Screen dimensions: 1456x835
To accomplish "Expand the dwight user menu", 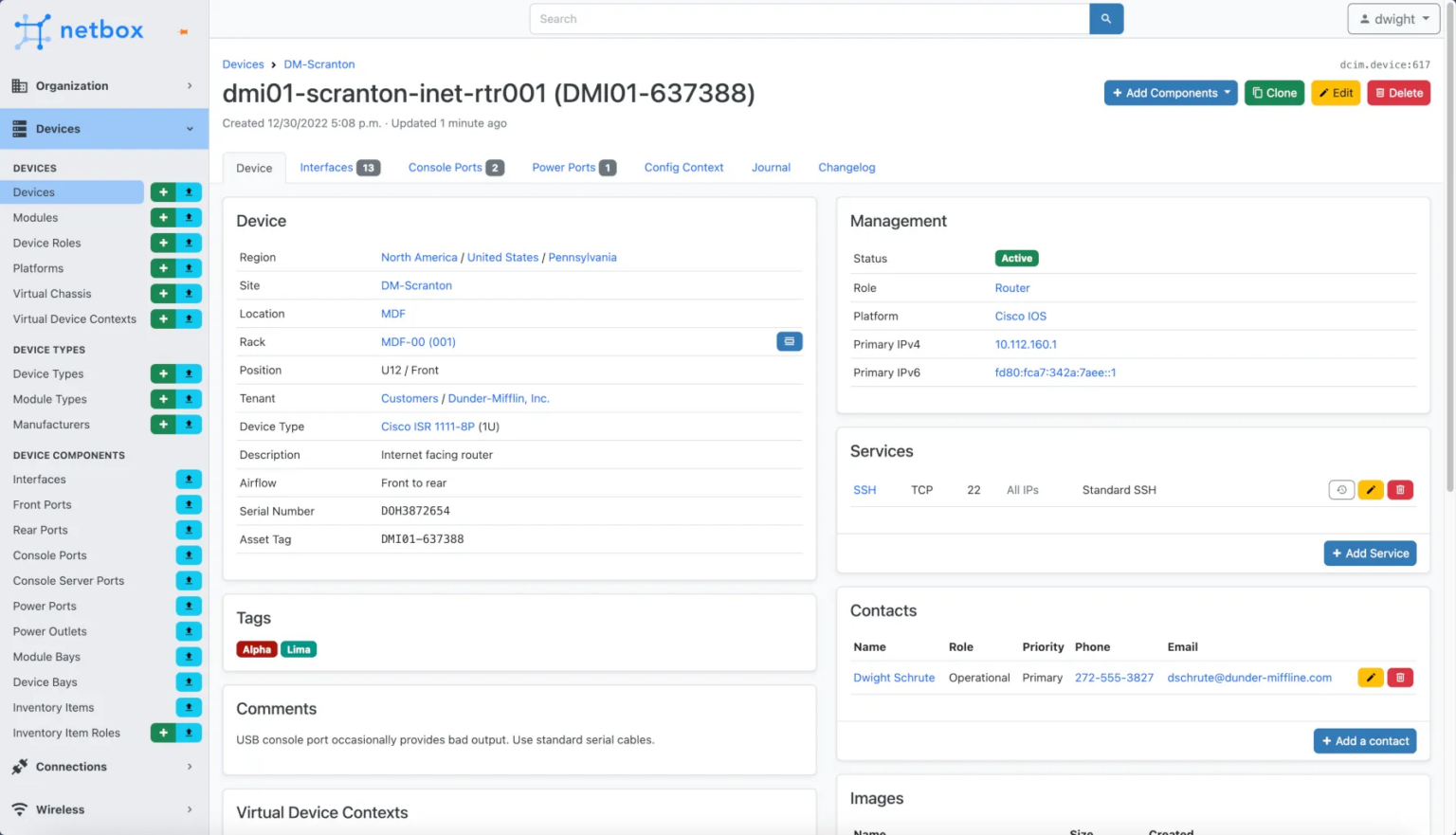I will tap(1392, 18).
